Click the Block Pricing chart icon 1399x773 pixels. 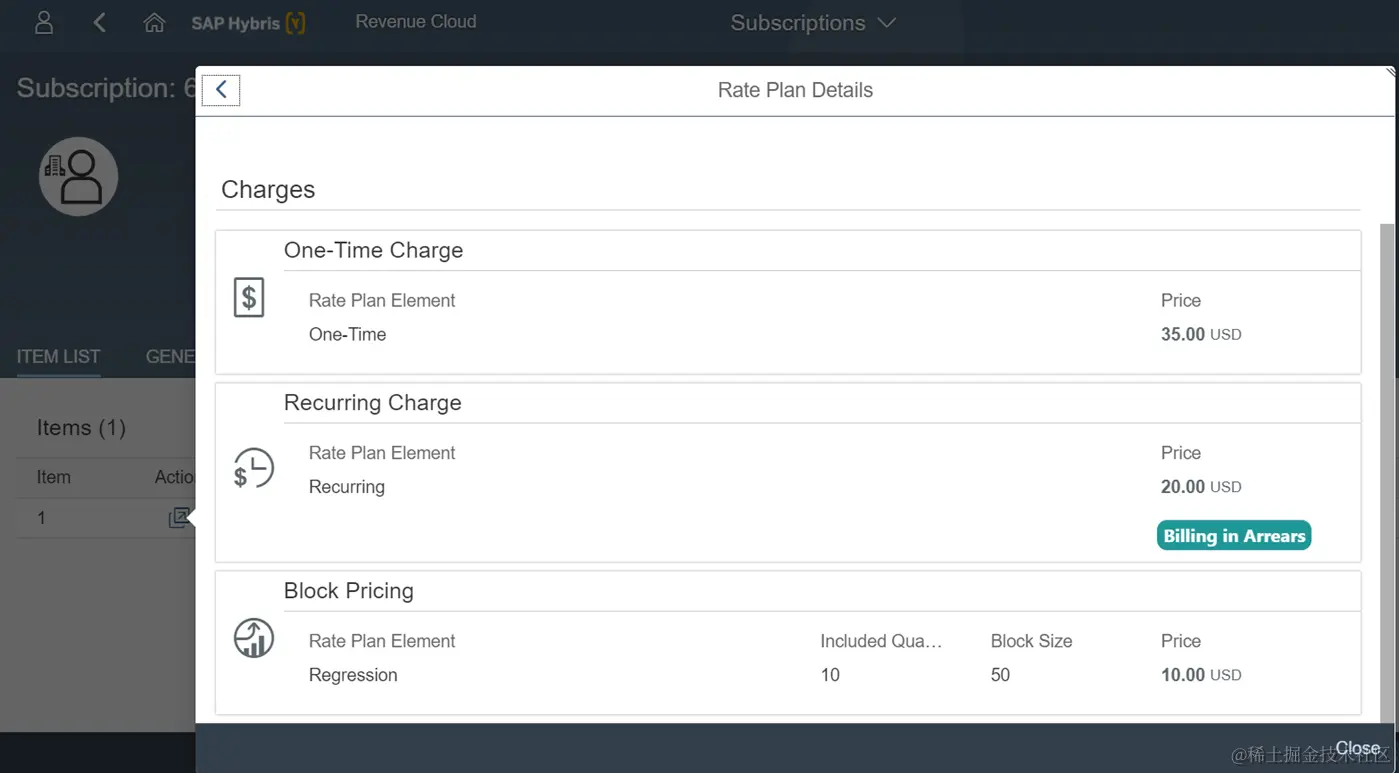click(x=254, y=638)
